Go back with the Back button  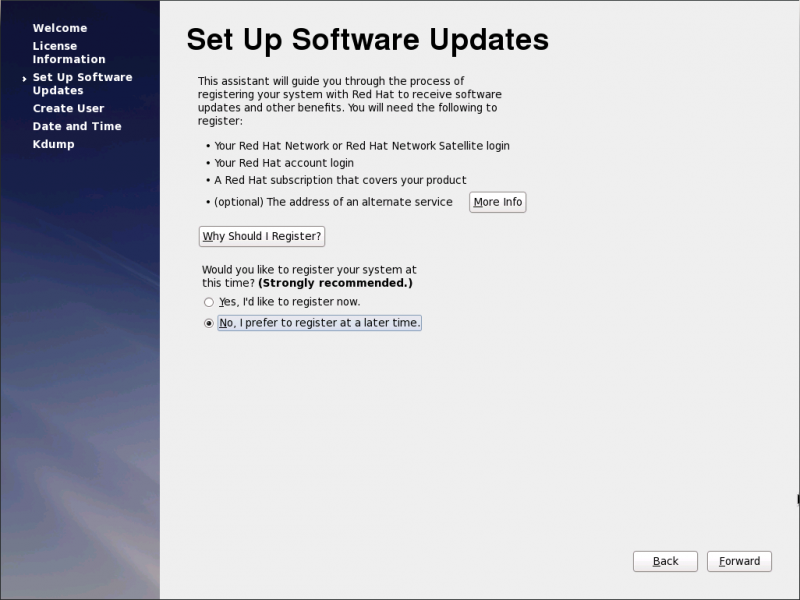click(665, 561)
